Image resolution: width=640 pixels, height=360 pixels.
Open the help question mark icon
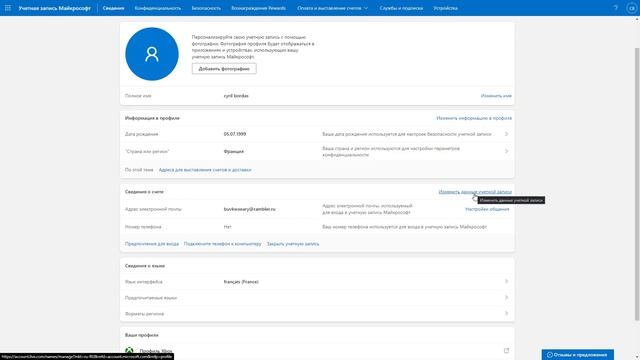coord(616,8)
